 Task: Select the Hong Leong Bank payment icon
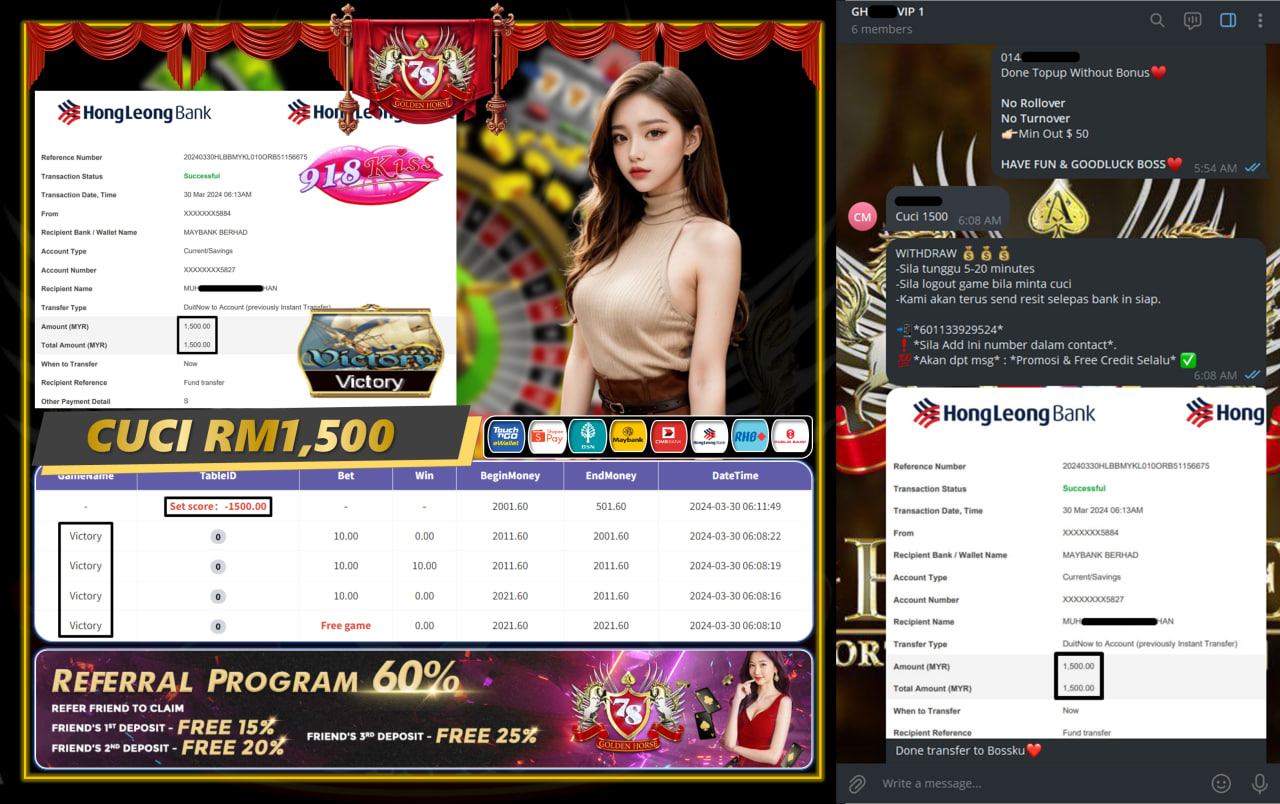709,436
